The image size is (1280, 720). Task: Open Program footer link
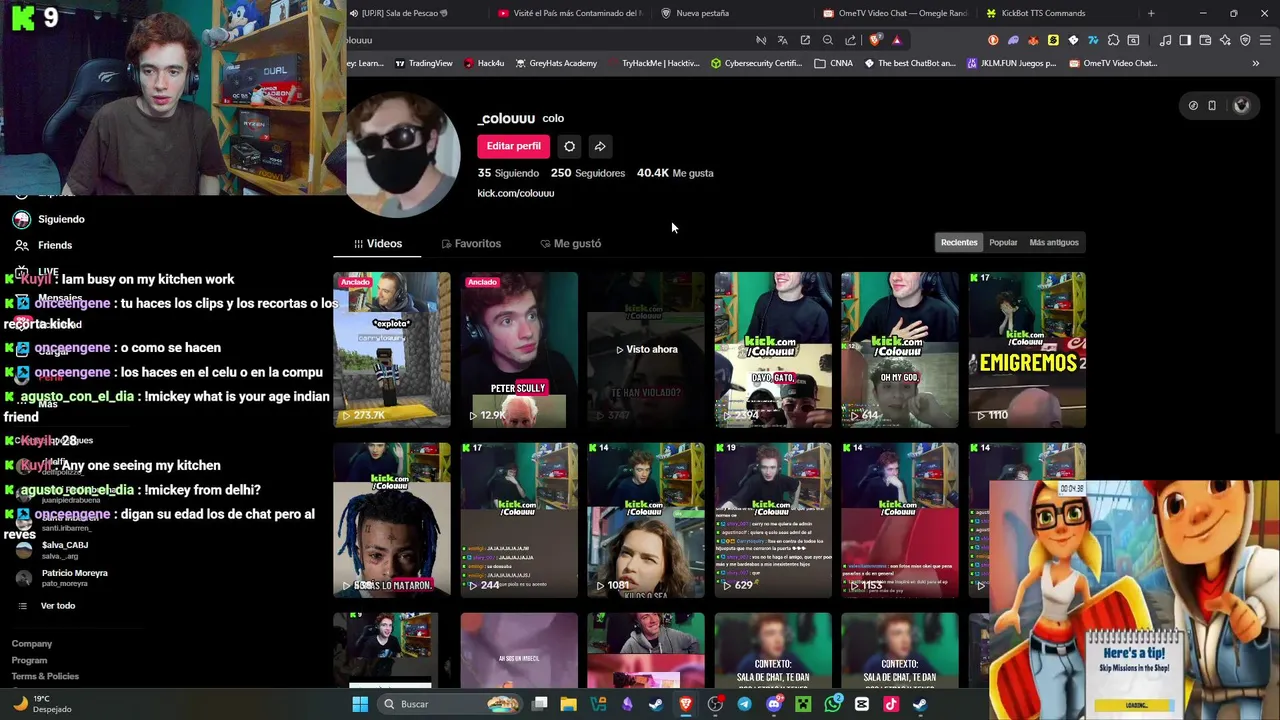pos(29,660)
